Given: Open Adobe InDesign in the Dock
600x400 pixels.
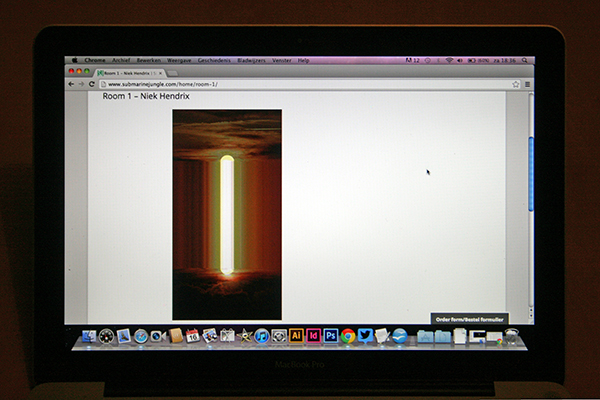Looking at the screenshot, I should pos(313,336).
